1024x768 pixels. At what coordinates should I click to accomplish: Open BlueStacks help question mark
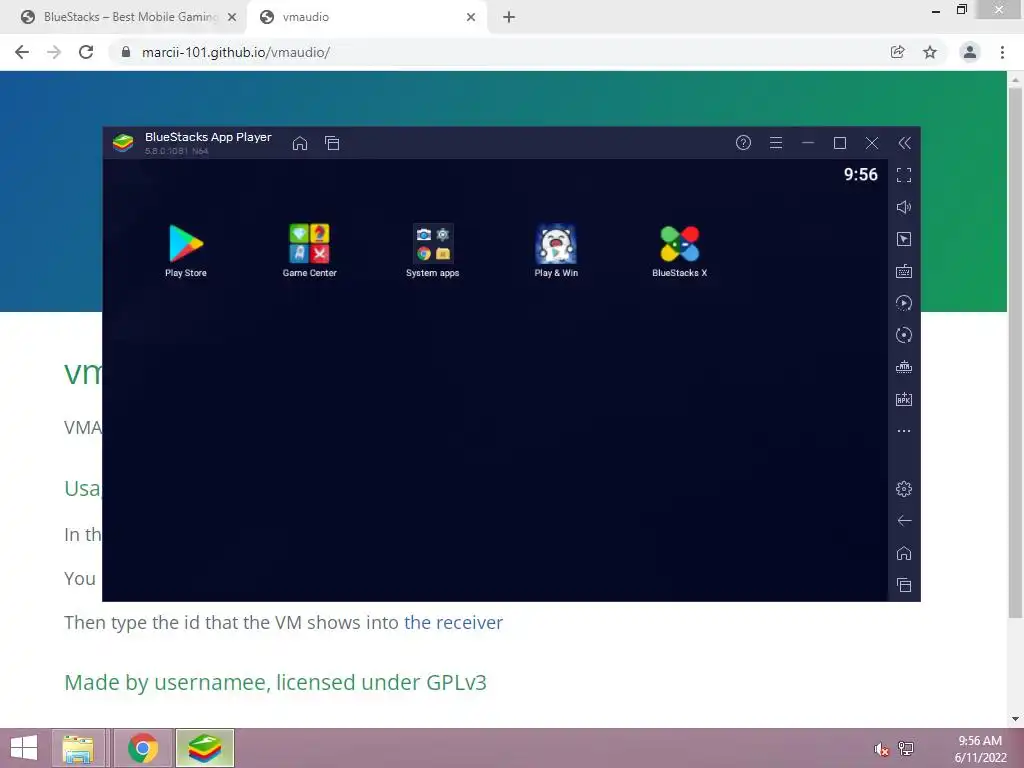(743, 142)
